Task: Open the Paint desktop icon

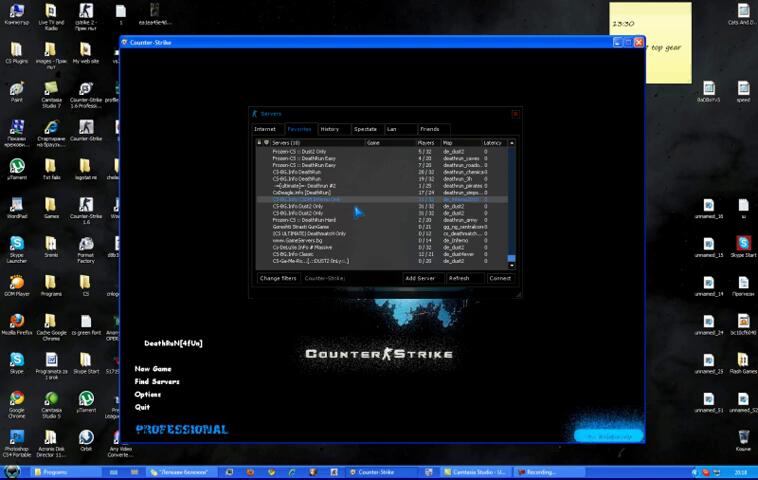Action: (x=17, y=88)
